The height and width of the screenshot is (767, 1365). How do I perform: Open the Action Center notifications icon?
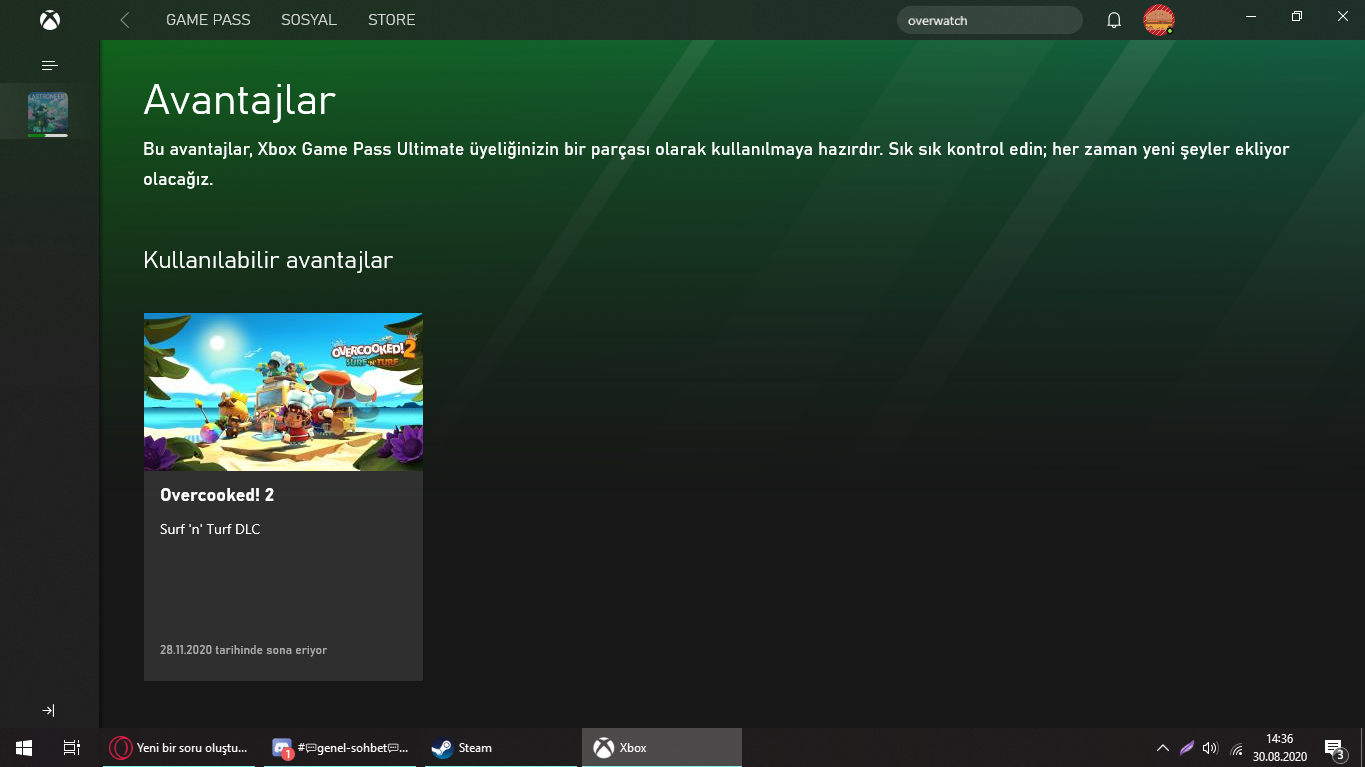click(x=1334, y=747)
